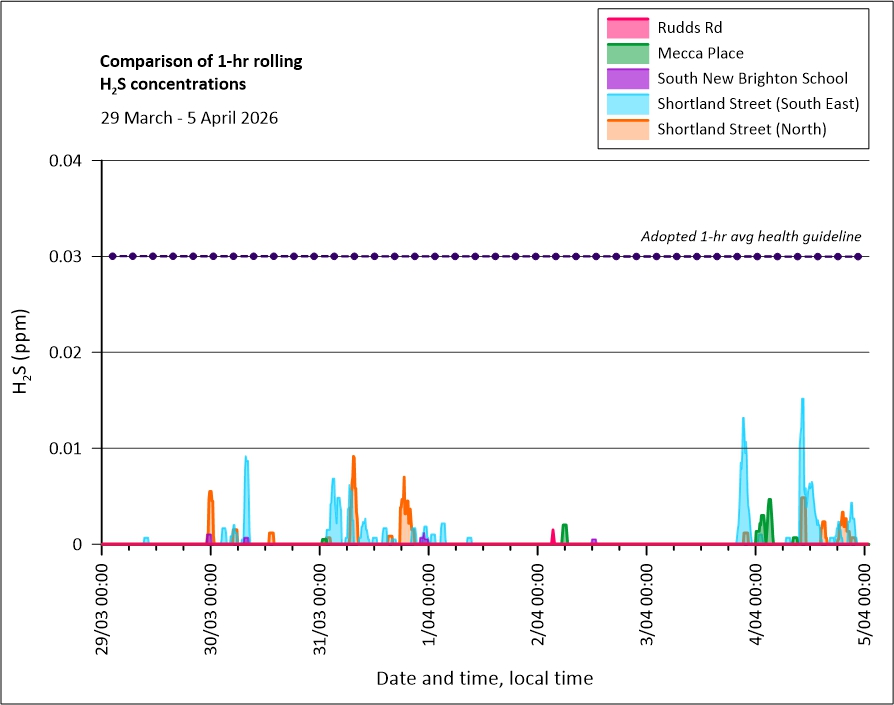Screen dimensions: 894x705
Task: Select the Mecca Place legend label
Action: click(700, 53)
